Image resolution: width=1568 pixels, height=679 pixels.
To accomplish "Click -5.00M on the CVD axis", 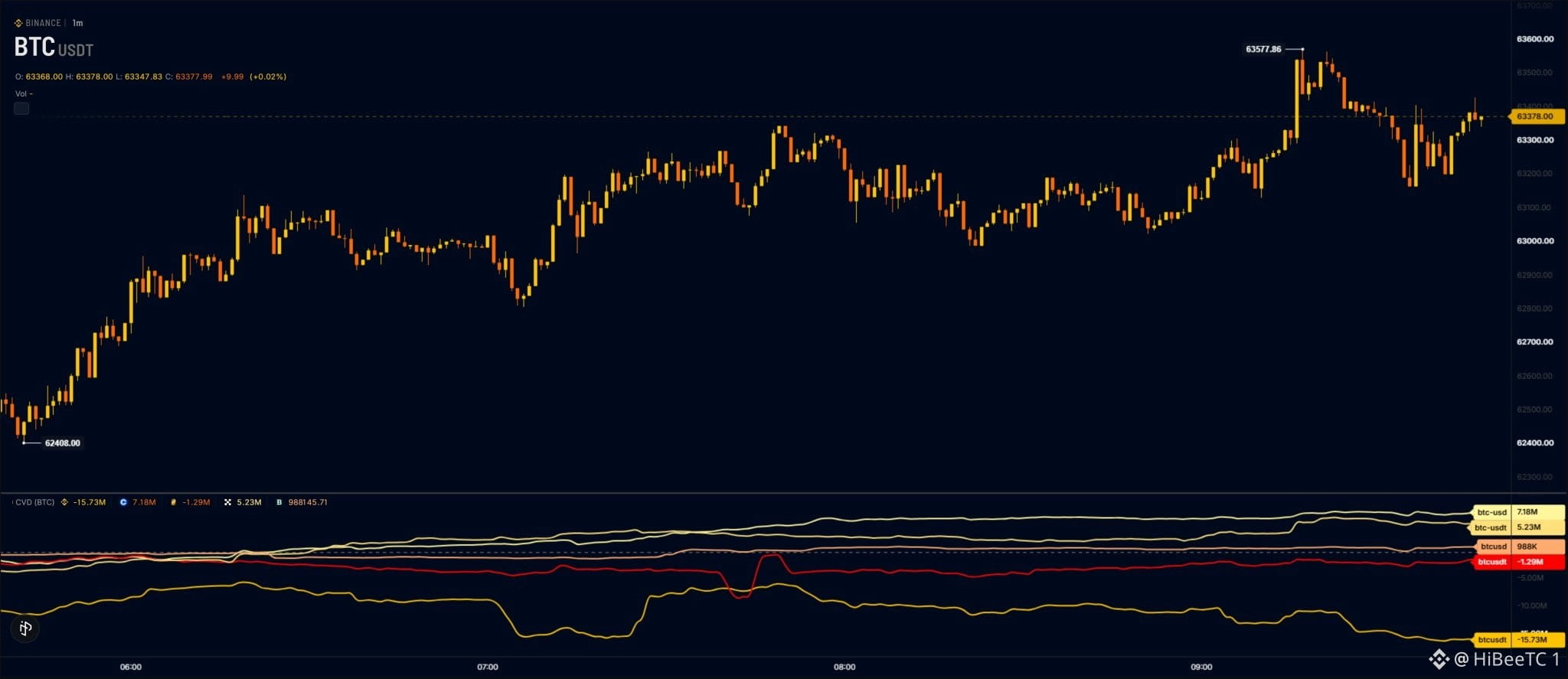I will (x=1531, y=578).
